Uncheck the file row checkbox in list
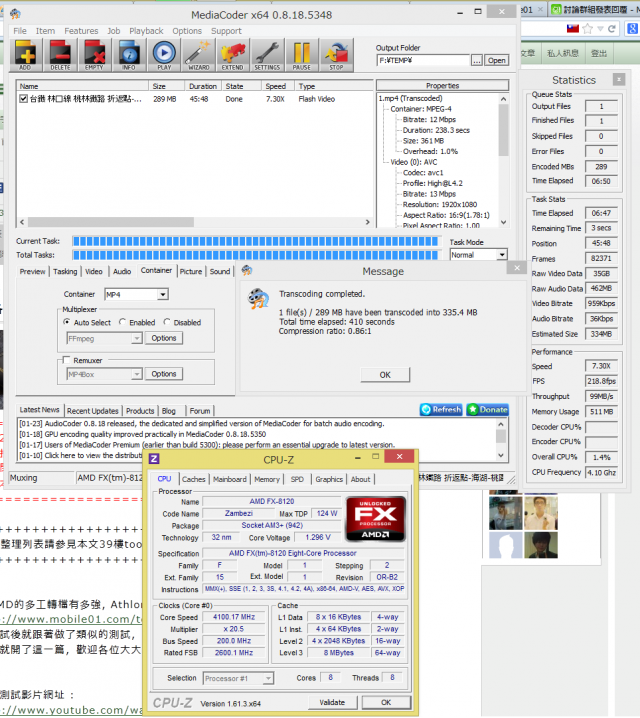The height and width of the screenshot is (718, 640). pos(23,98)
